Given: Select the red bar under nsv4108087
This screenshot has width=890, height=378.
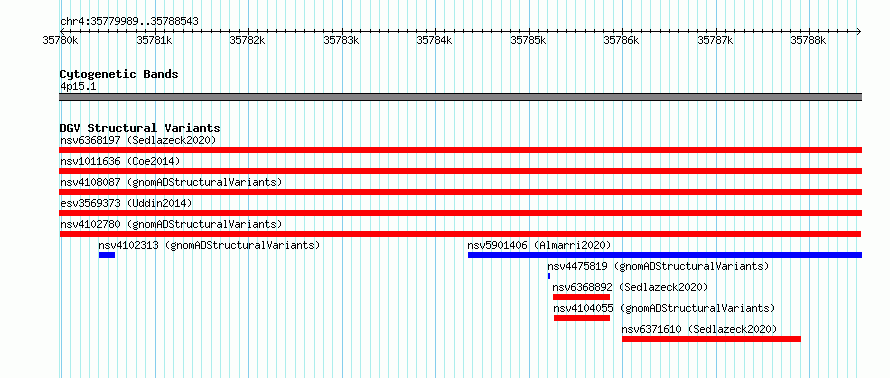Looking at the screenshot, I should pos(461,192).
